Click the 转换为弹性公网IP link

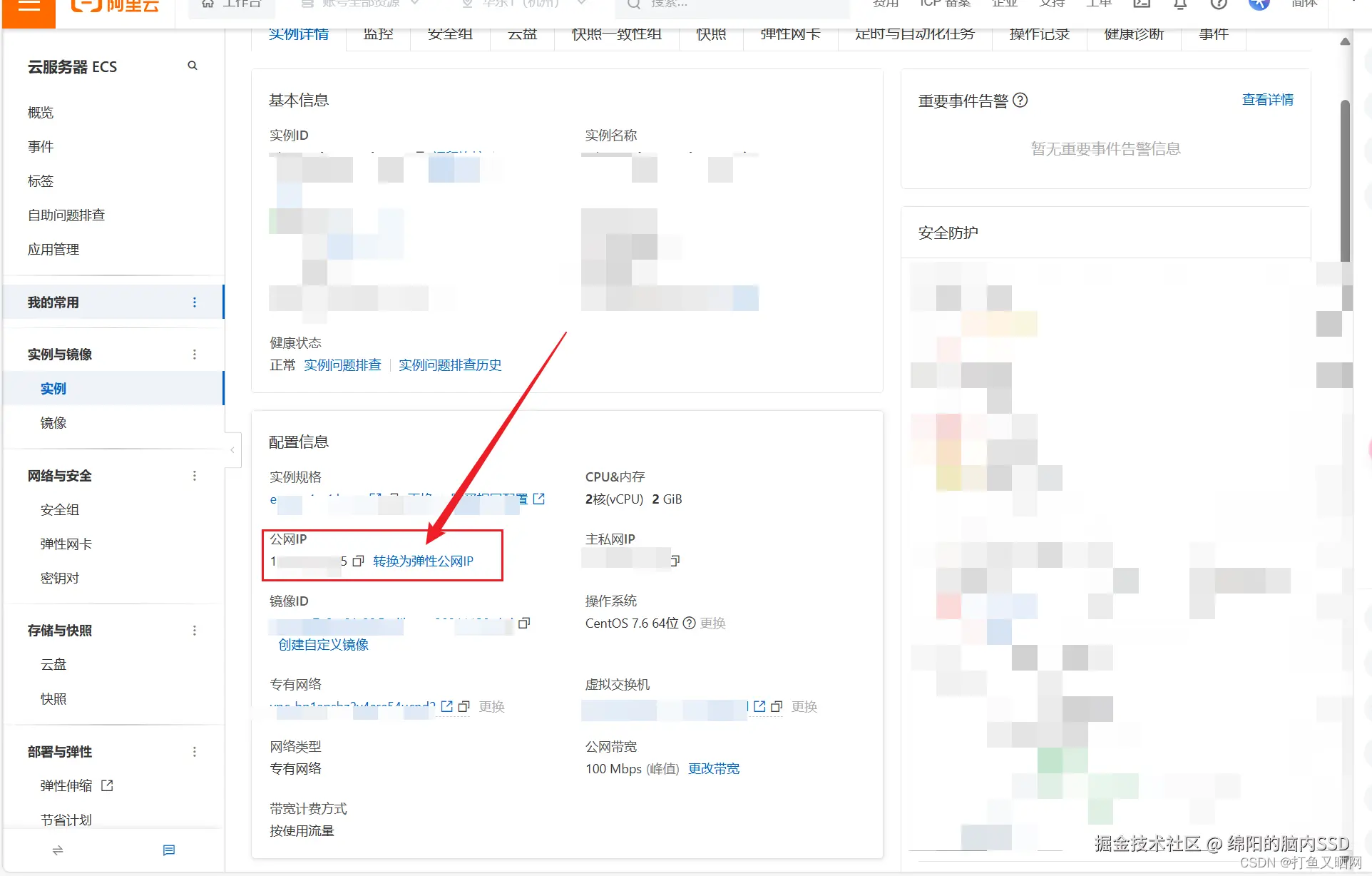coord(423,561)
